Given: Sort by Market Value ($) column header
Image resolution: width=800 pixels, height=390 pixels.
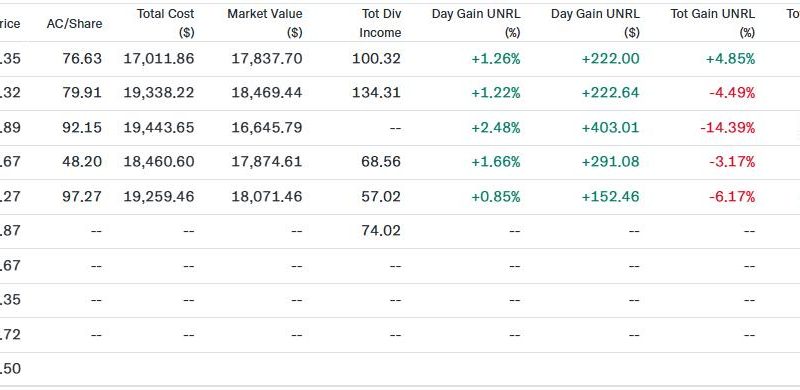Looking at the screenshot, I should coord(265,23).
